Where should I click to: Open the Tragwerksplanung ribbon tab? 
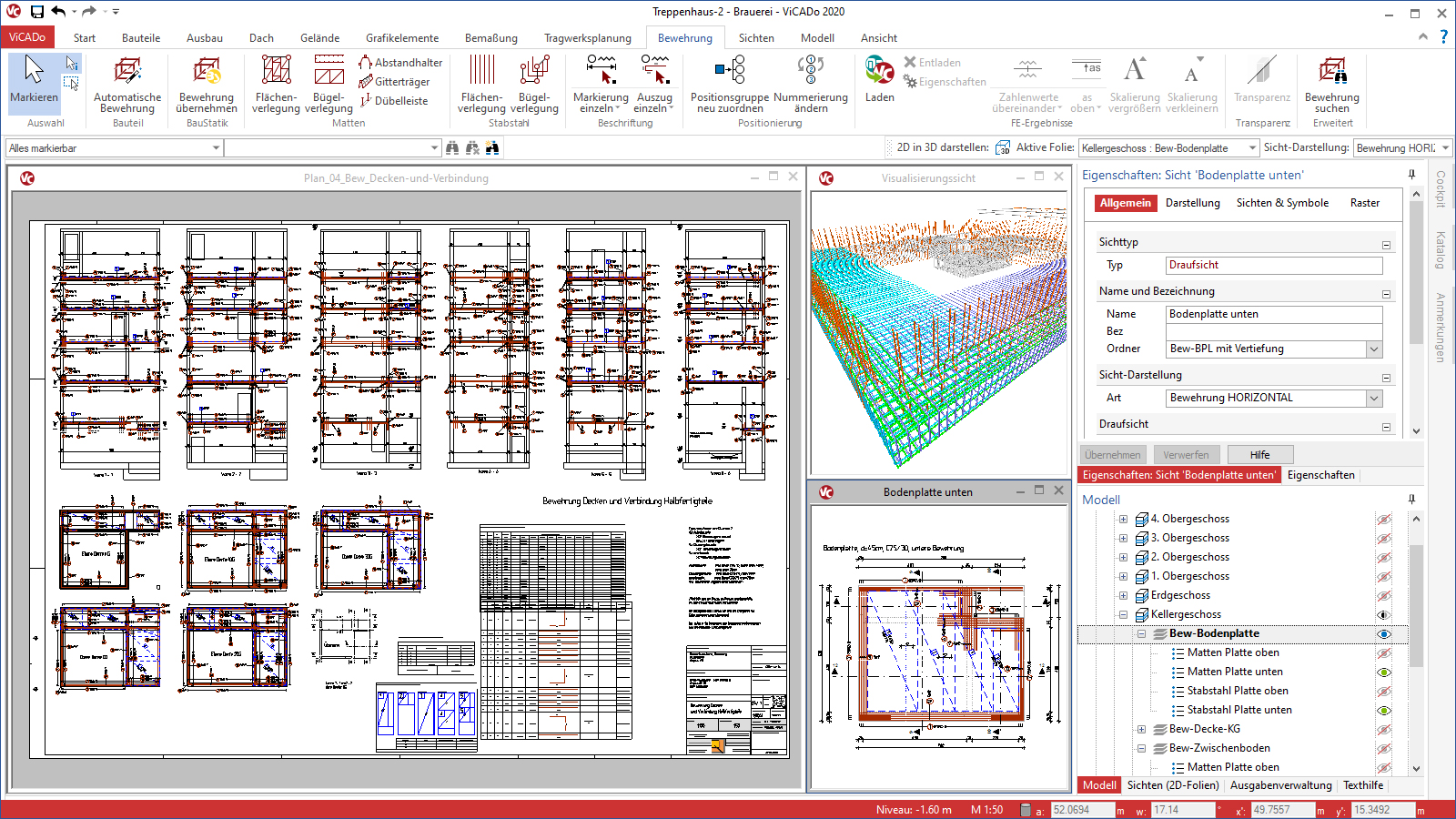pyautogui.click(x=588, y=38)
